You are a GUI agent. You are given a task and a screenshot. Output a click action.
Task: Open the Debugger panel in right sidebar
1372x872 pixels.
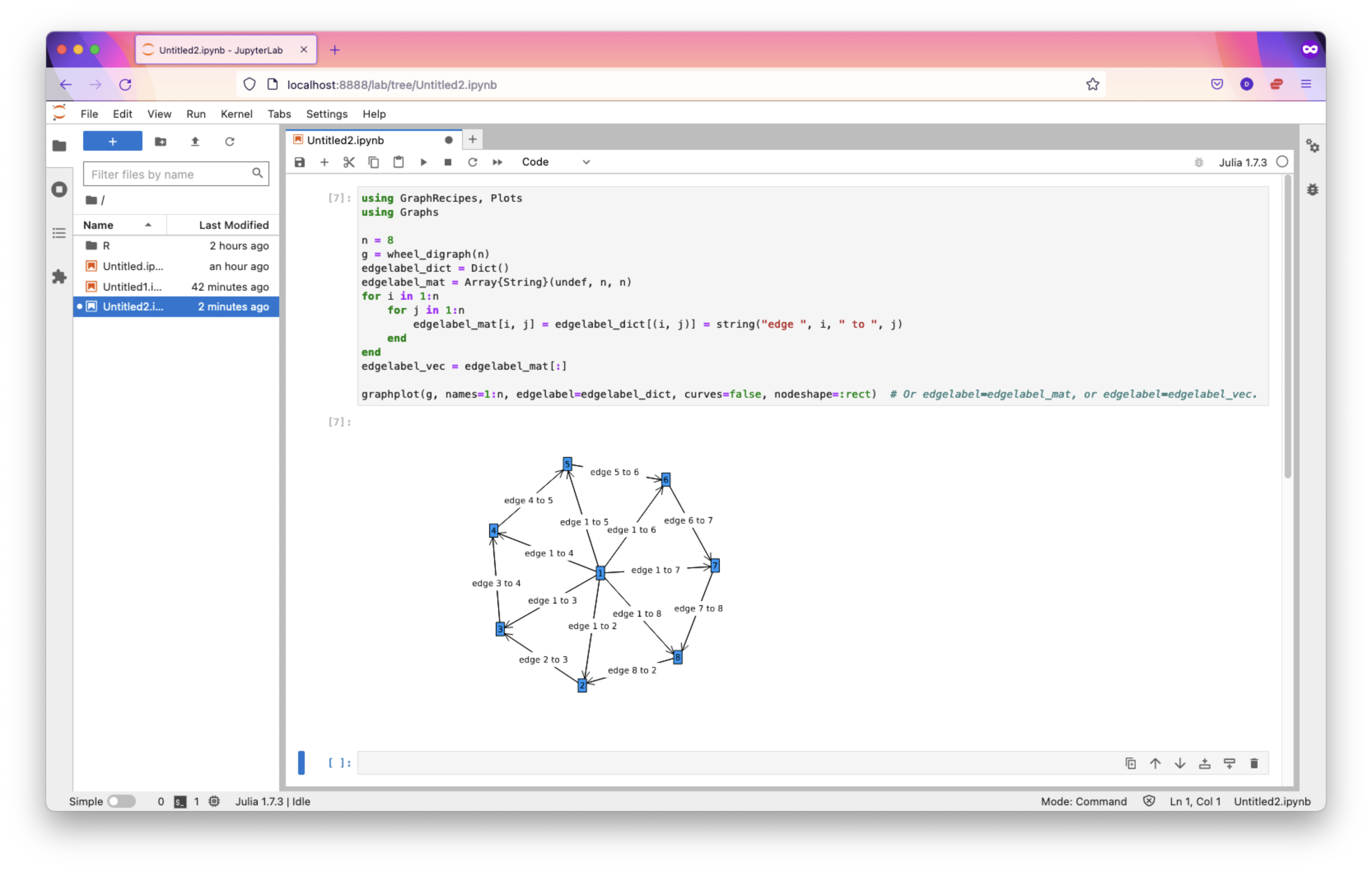pos(1313,189)
